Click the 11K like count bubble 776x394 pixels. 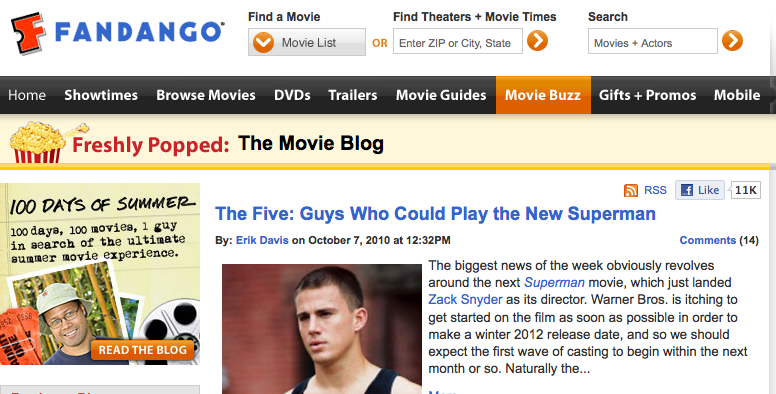745,190
